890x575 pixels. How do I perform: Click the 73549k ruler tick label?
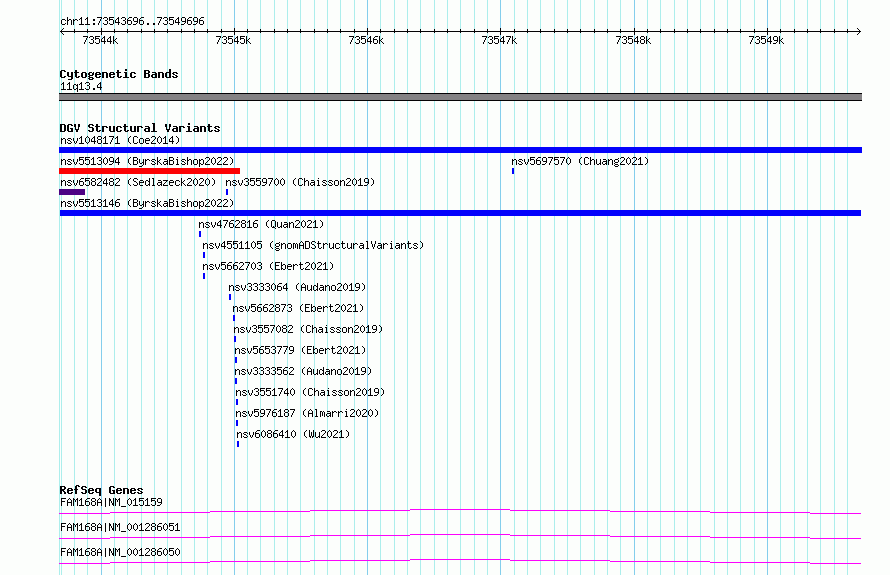click(x=766, y=40)
